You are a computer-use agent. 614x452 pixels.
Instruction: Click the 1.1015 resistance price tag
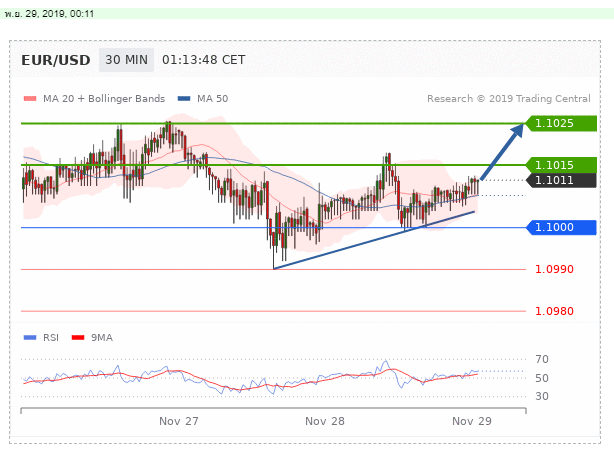click(561, 165)
